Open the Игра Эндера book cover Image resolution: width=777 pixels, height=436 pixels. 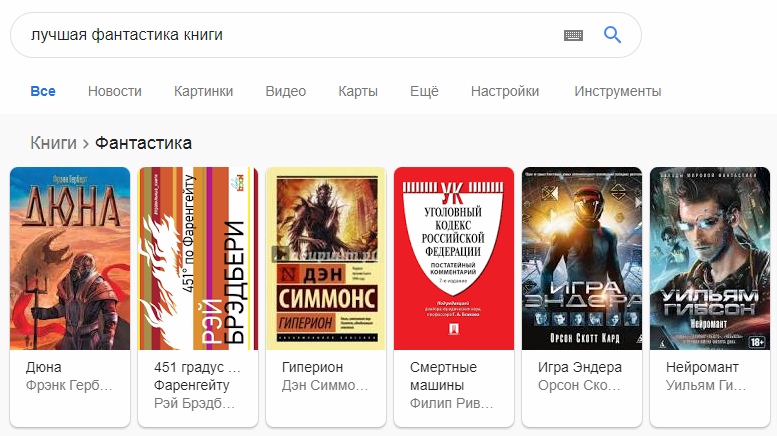[582, 258]
